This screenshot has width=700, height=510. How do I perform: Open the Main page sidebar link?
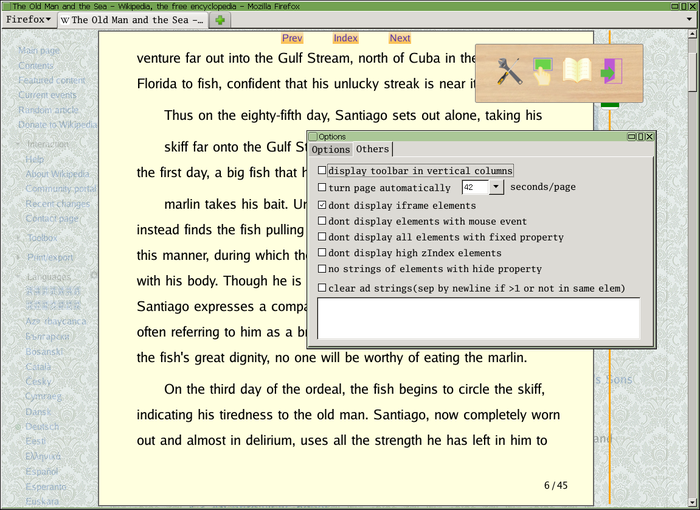pos(39,50)
